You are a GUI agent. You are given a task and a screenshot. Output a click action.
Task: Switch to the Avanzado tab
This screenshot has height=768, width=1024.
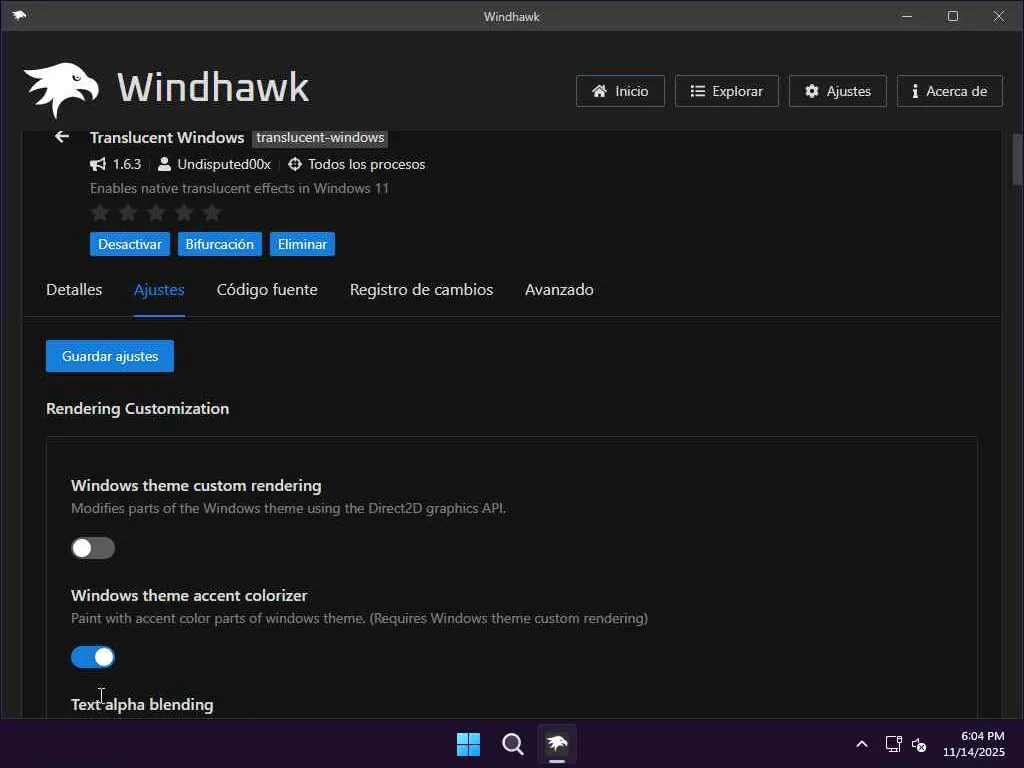point(559,289)
